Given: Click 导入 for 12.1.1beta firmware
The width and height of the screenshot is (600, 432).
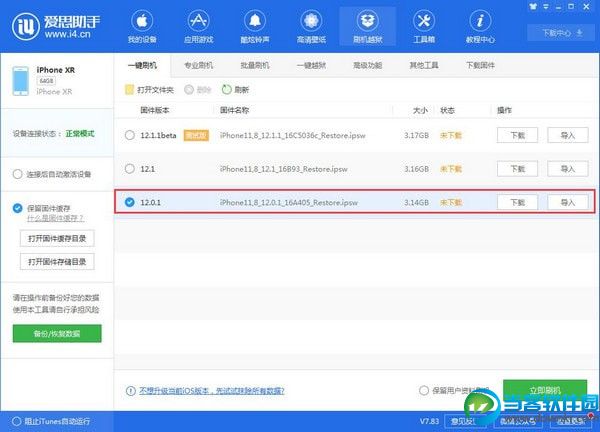Looking at the screenshot, I should tap(568, 135).
